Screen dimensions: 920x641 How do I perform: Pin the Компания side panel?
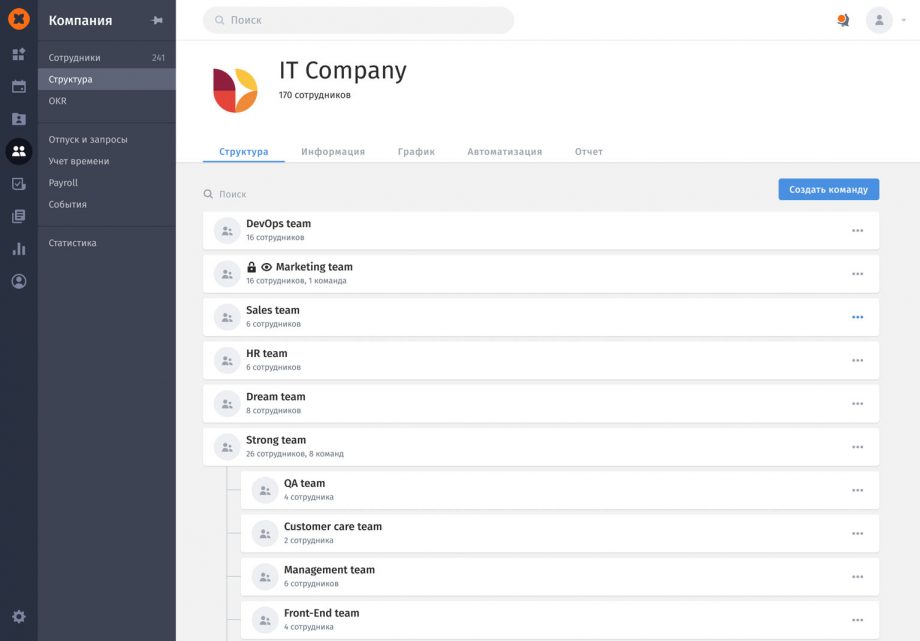click(x=157, y=21)
